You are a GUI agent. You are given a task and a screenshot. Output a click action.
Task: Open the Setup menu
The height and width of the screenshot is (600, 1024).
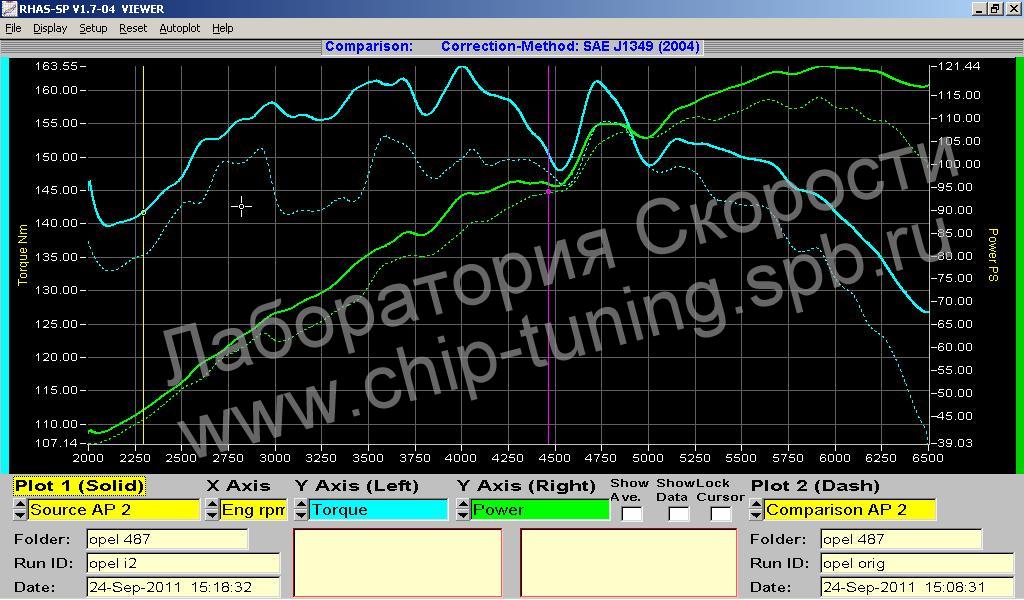(x=93, y=28)
